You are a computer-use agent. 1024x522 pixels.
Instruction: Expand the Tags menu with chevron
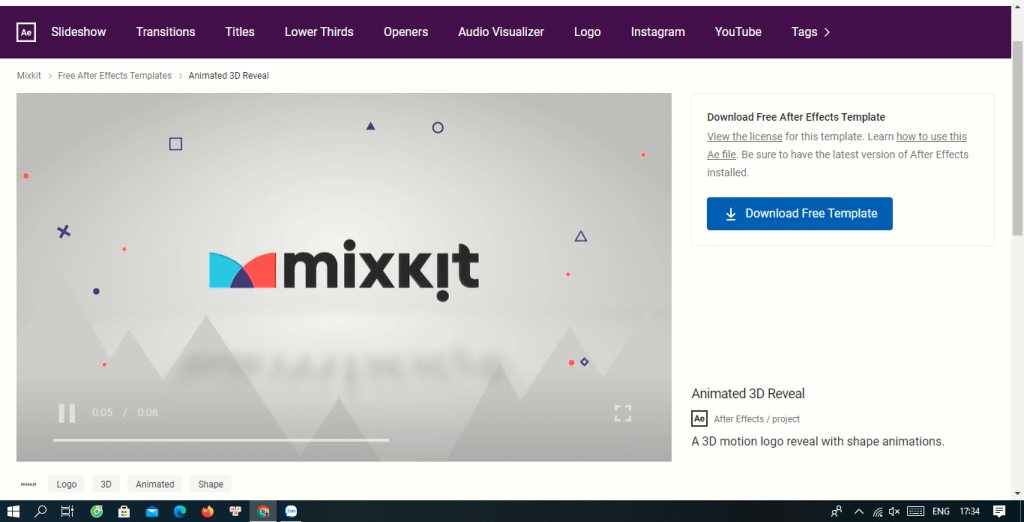[x=810, y=32]
